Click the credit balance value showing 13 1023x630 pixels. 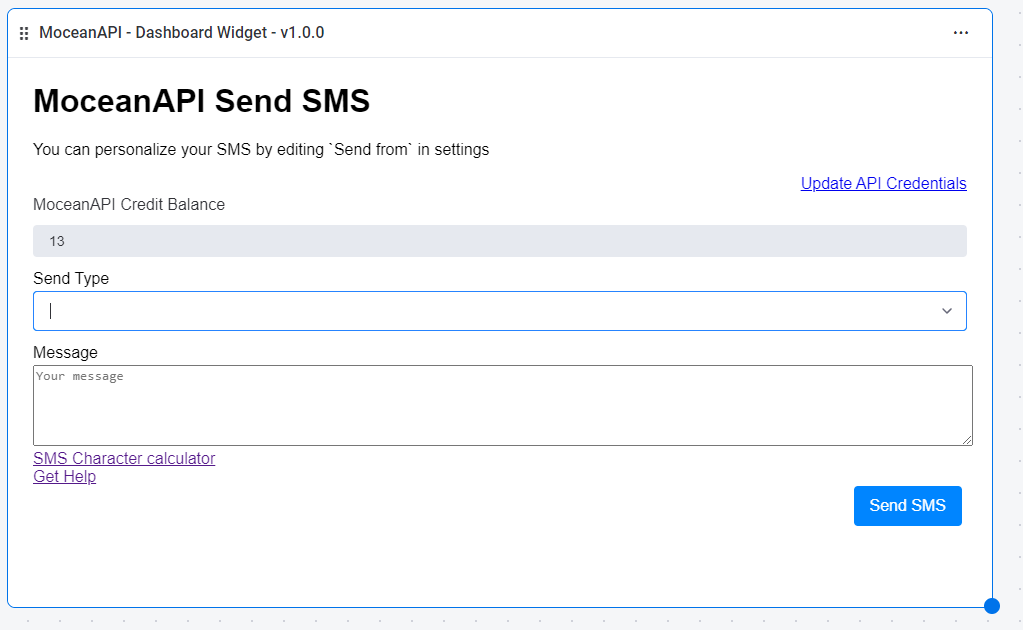(57, 240)
